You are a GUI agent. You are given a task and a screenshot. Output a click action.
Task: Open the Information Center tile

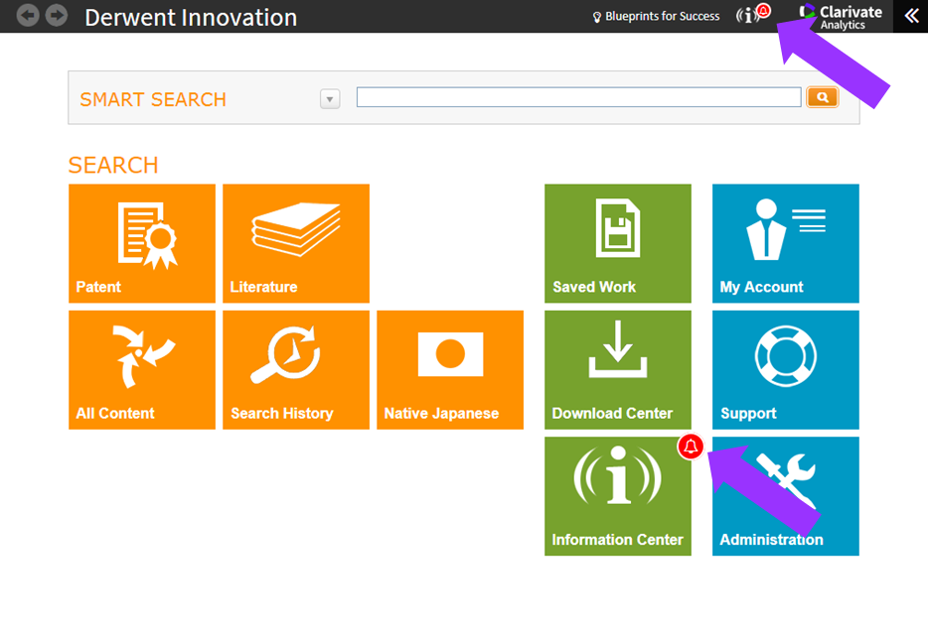pos(617,495)
